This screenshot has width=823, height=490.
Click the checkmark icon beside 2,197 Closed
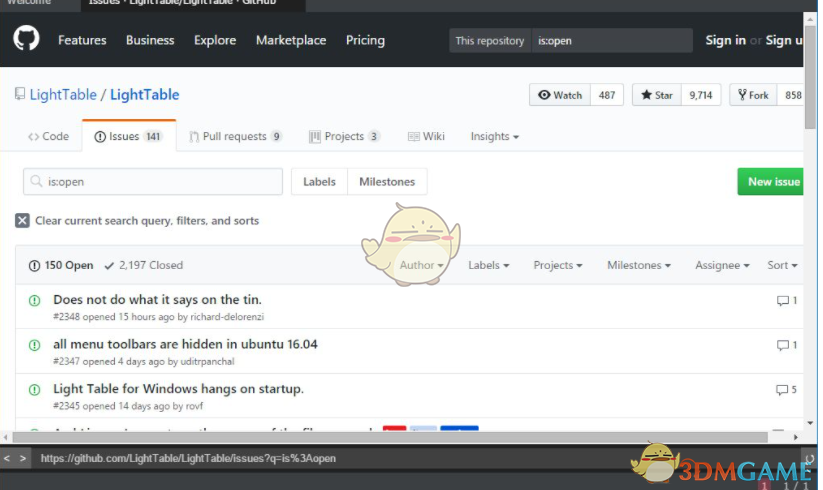109,265
